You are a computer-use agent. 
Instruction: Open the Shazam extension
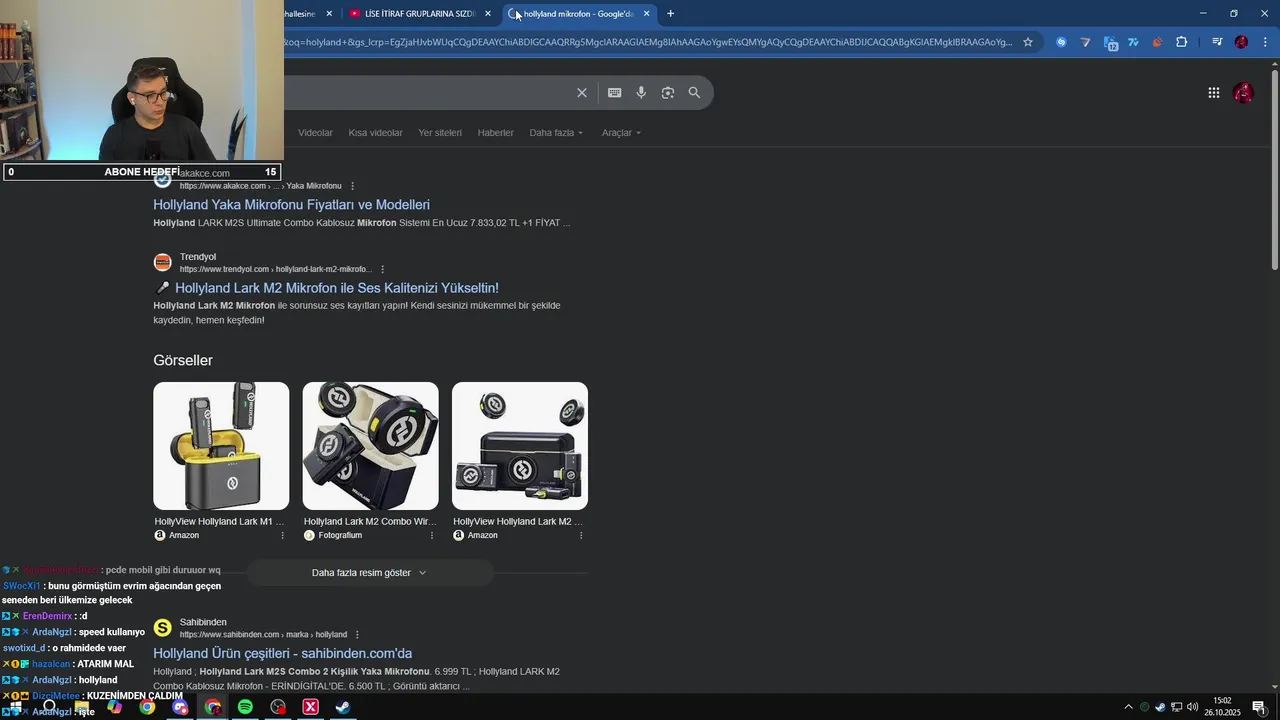tap(1061, 42)
